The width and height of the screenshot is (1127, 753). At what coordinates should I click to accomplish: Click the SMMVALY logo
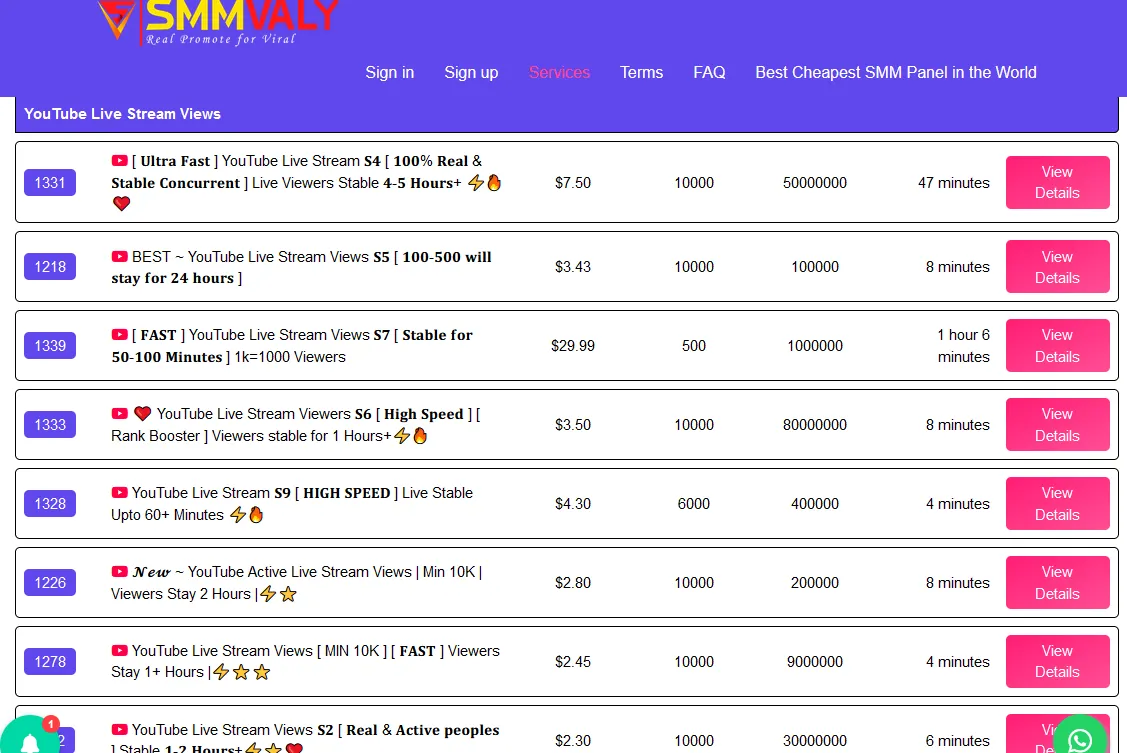(x=218, y=22)
